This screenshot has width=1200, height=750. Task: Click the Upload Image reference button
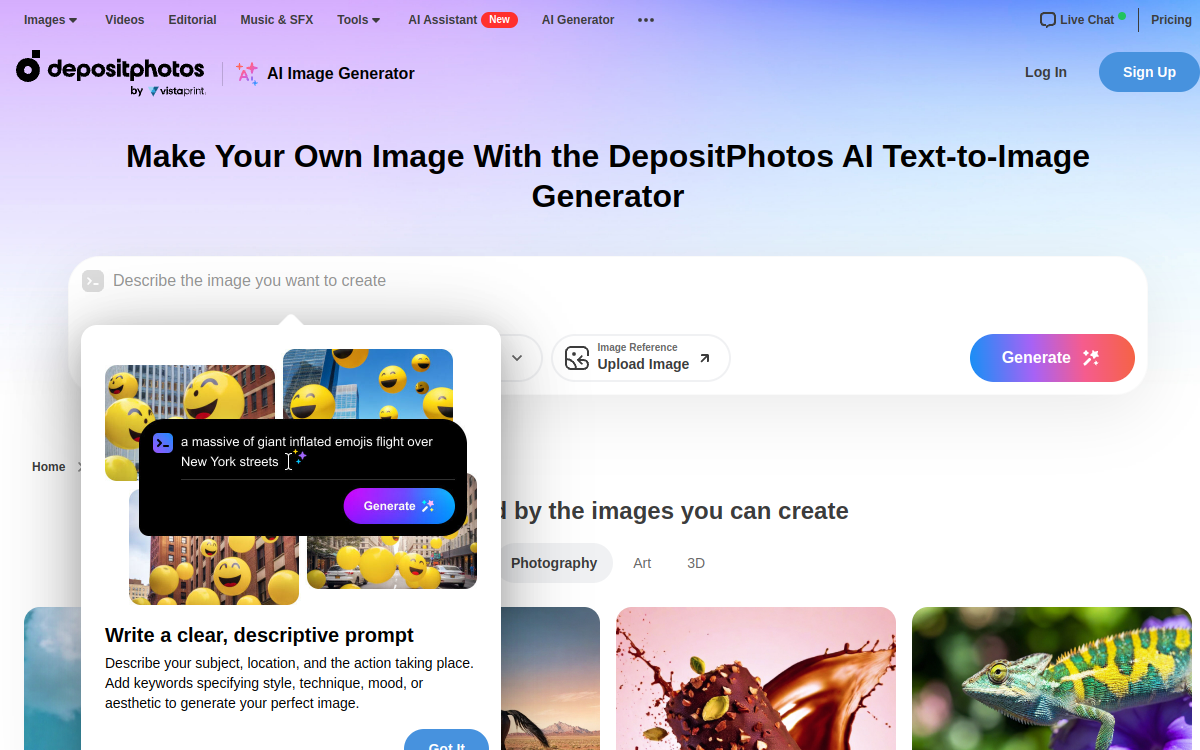pos(641,358)
